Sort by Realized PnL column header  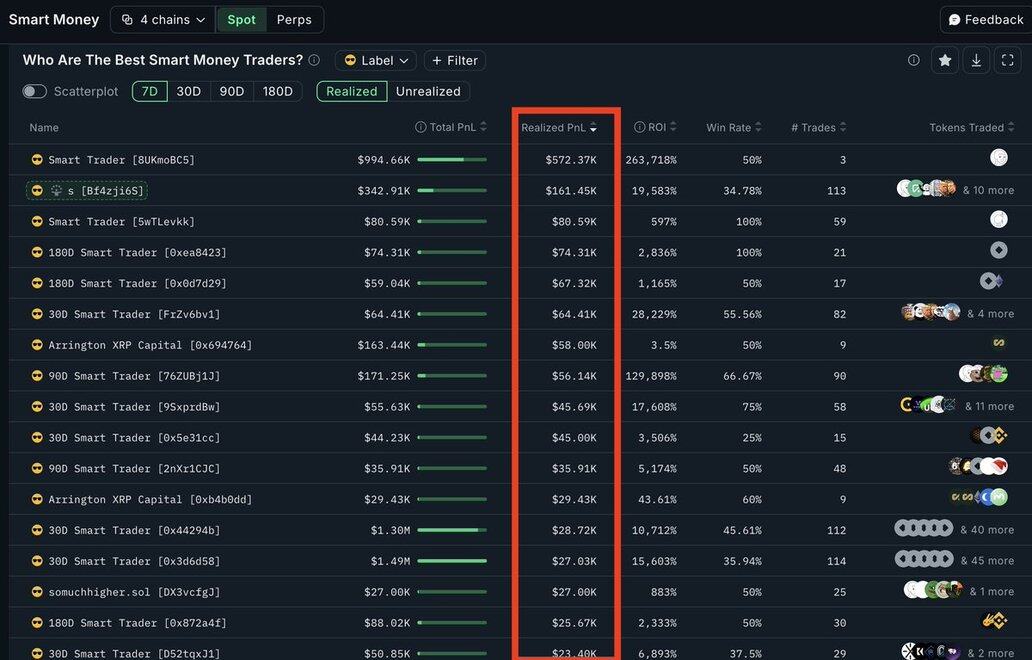559,127
